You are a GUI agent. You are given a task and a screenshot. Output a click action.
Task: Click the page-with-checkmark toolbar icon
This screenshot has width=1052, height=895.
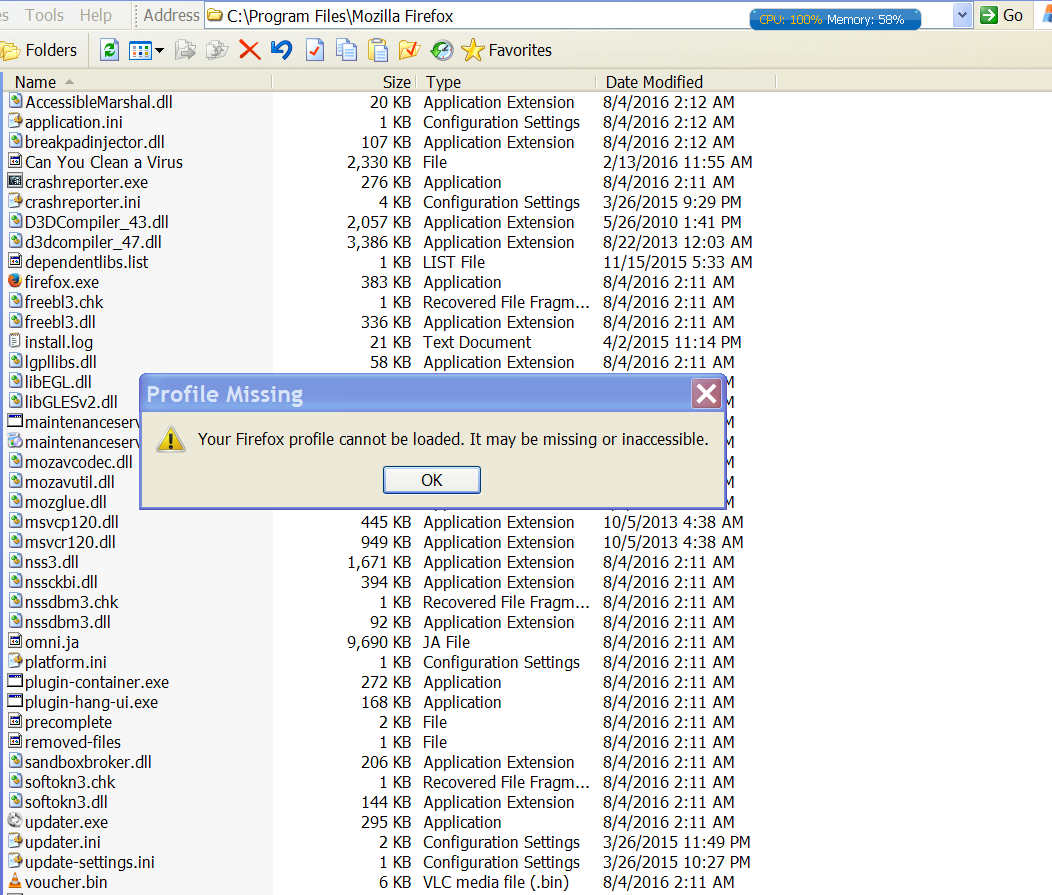tap(315, 50)
